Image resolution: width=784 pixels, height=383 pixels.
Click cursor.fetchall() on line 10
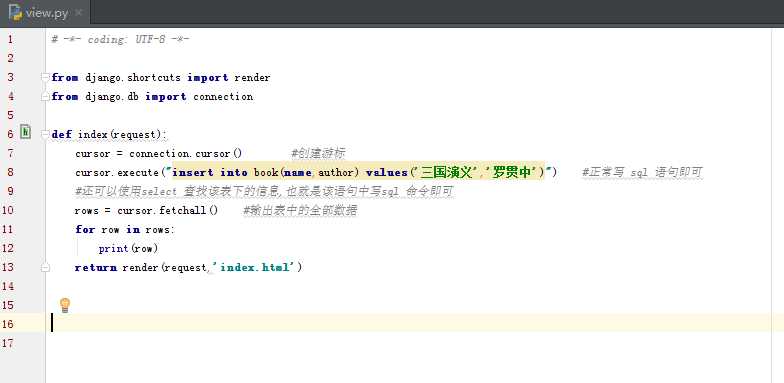168,210
